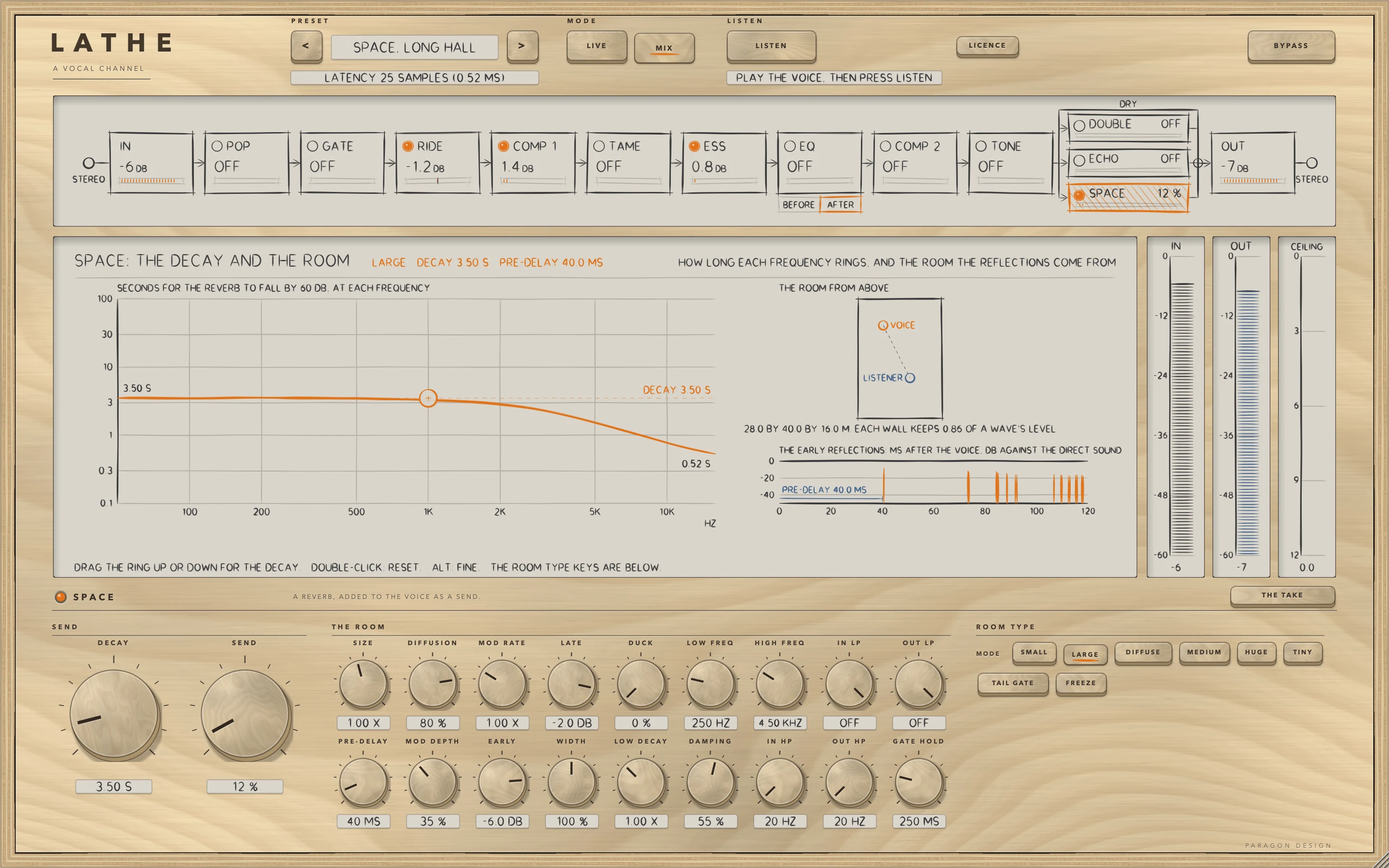Enable the COMP 2 module toggle

point(885,147)
